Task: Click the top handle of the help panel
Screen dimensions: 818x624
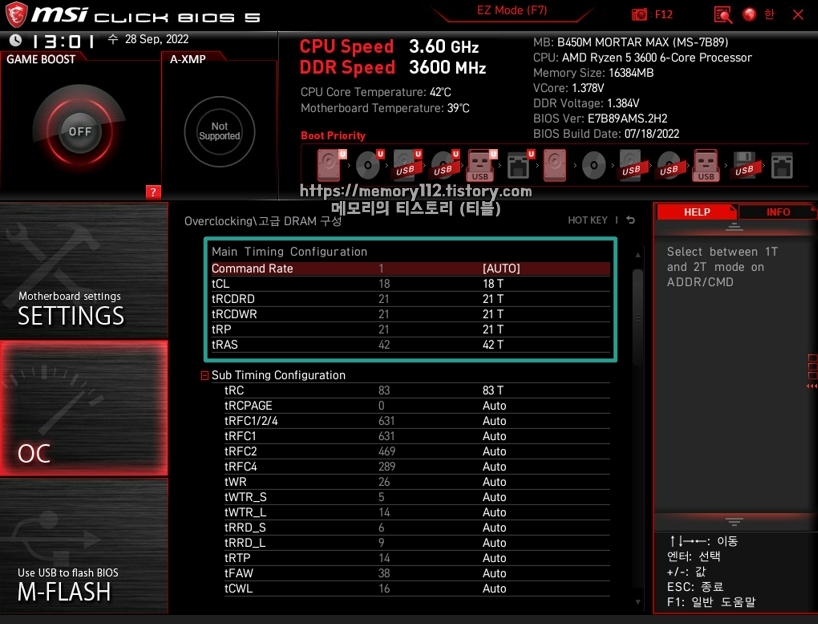Action: point(734,226)
